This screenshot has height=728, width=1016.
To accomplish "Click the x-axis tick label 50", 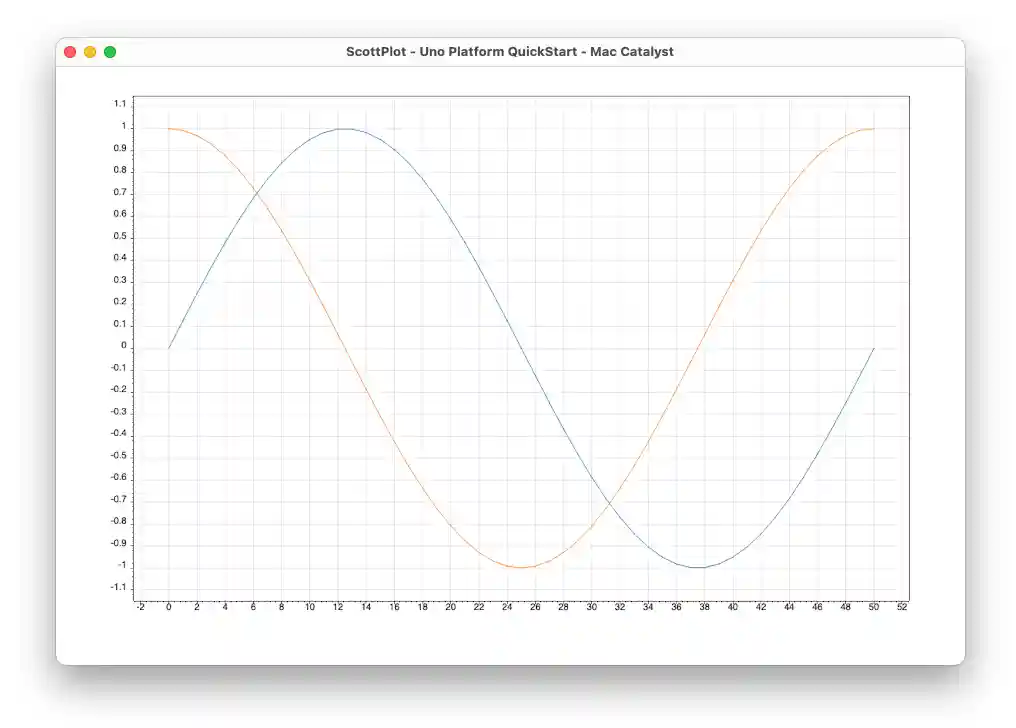I will (873, 607).
